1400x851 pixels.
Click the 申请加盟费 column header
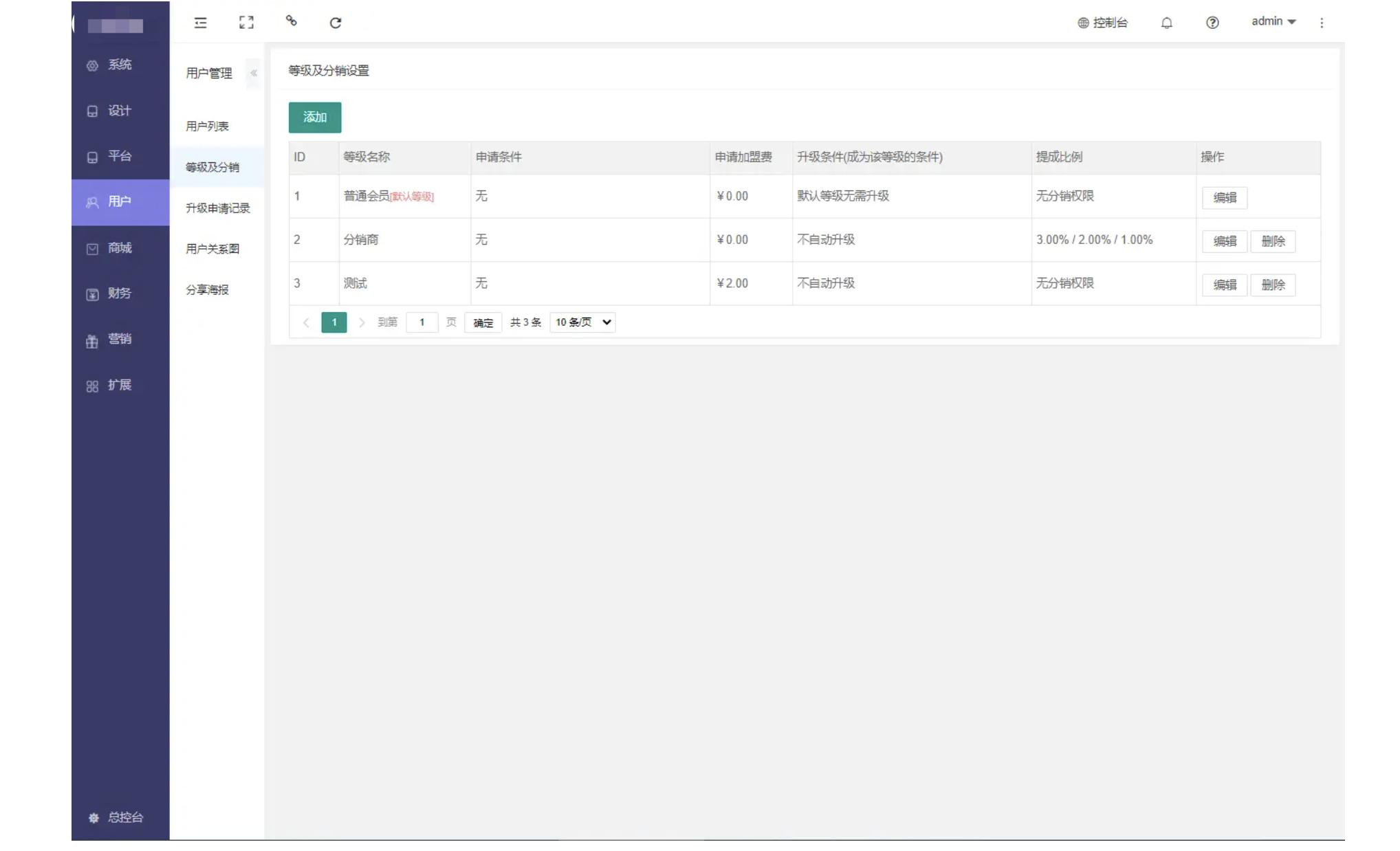(x=751, y=157)
